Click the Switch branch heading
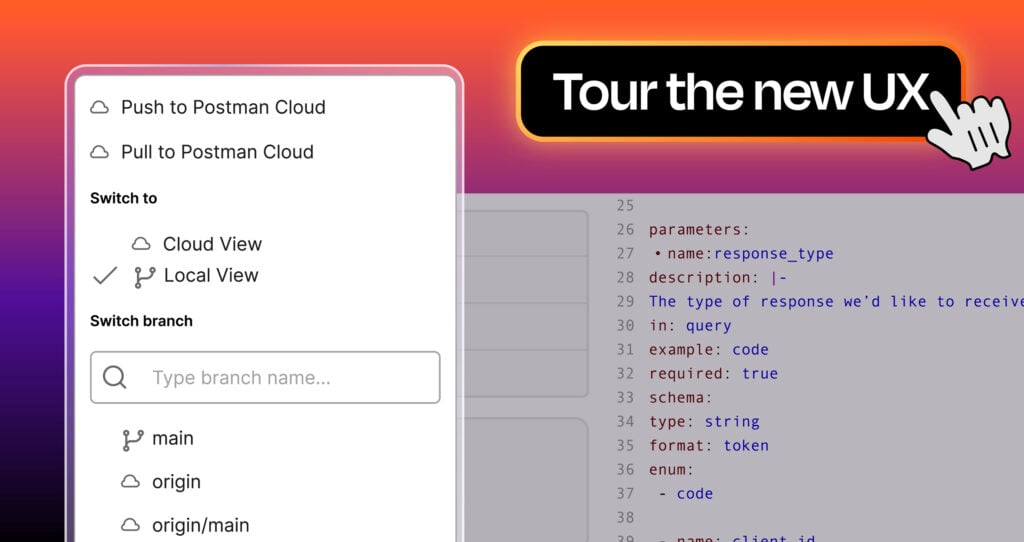The width and height of the screenshot is (1024, 542). [x=141, y=321]
